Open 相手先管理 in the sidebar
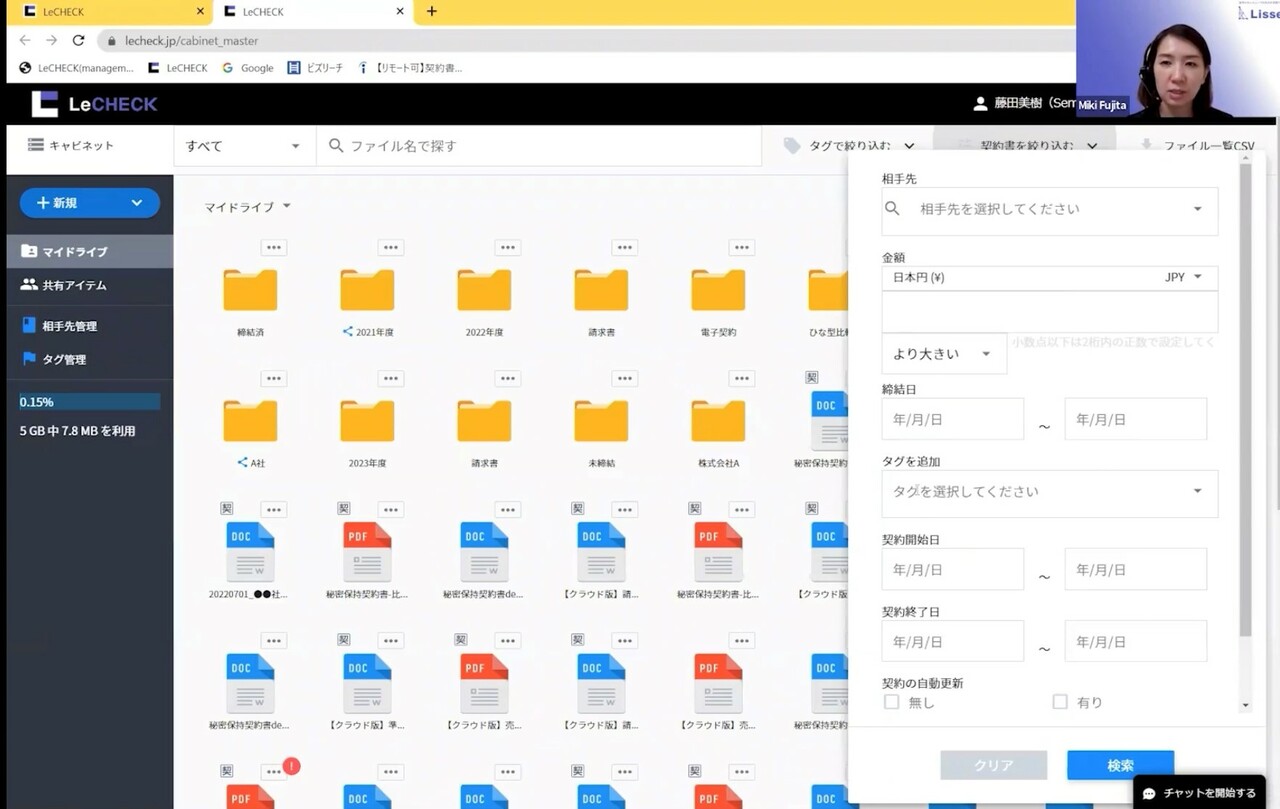Image resolution: width=1280 pixels, height=809 pixels. (69, 326)
